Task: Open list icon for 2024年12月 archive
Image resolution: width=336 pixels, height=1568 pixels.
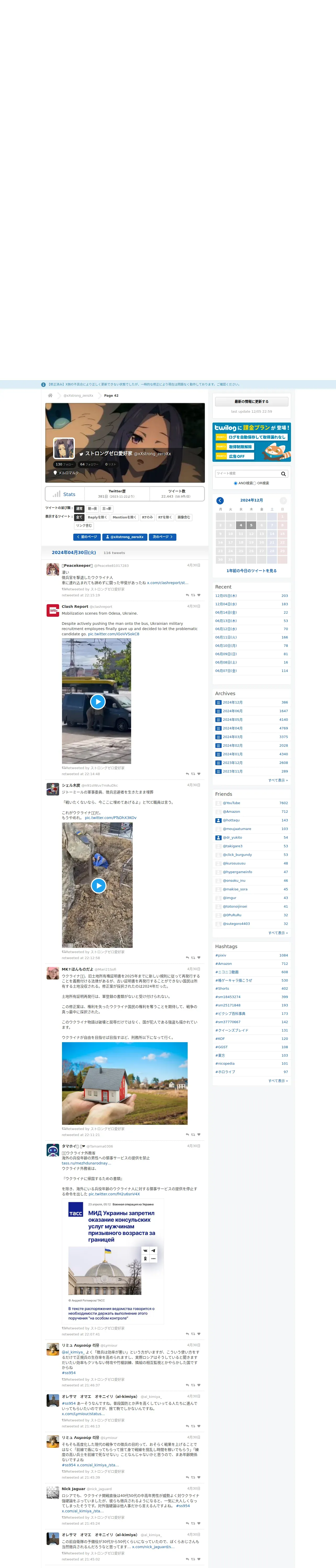Action: [218, 702]
